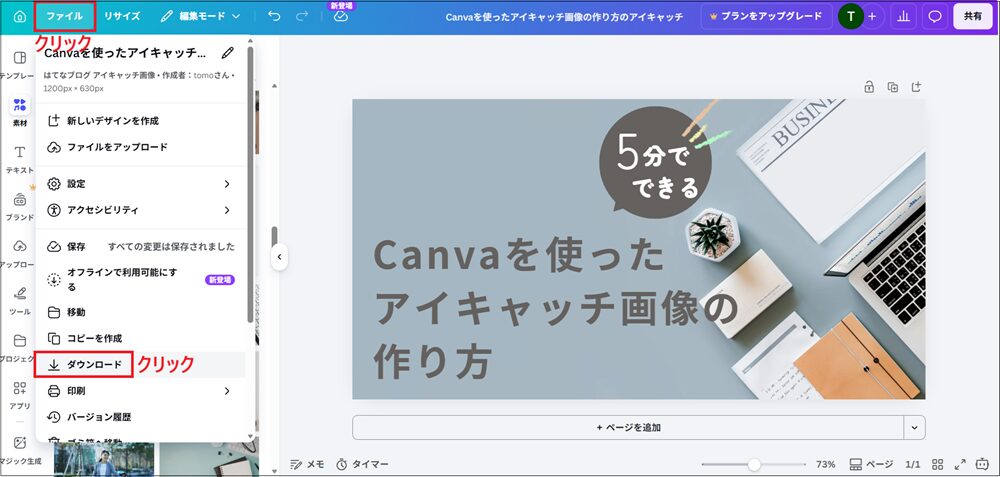The width and height of the screenshot is (1000, 477).
Task: Undo the last action
Action: point(274,17)
